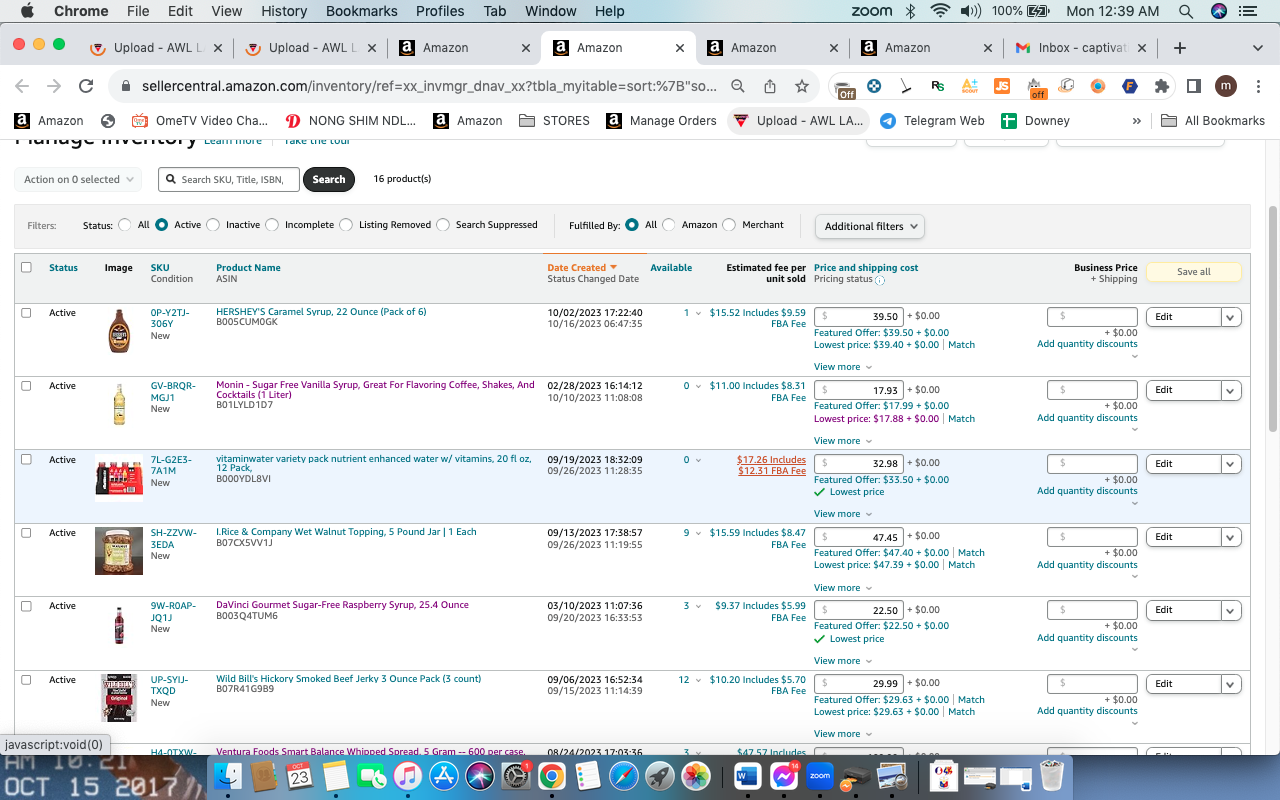This screenshot has width=1280, height=800.
Task: Open the Chrome side panel
Action: click(x=1193, y=86)
